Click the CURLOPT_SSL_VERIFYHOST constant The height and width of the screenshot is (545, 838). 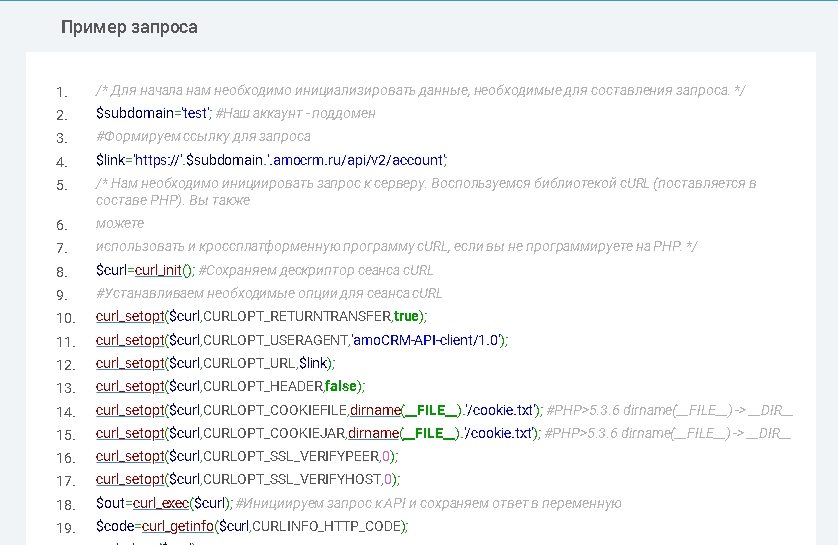point(292,480)
